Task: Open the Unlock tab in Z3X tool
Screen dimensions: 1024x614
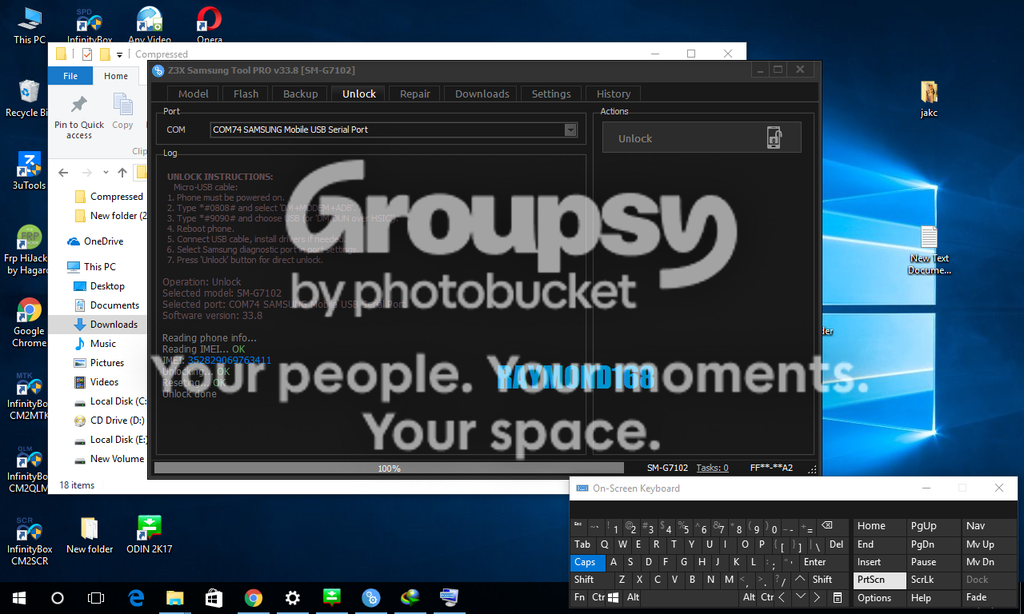Action: [359, 93]
